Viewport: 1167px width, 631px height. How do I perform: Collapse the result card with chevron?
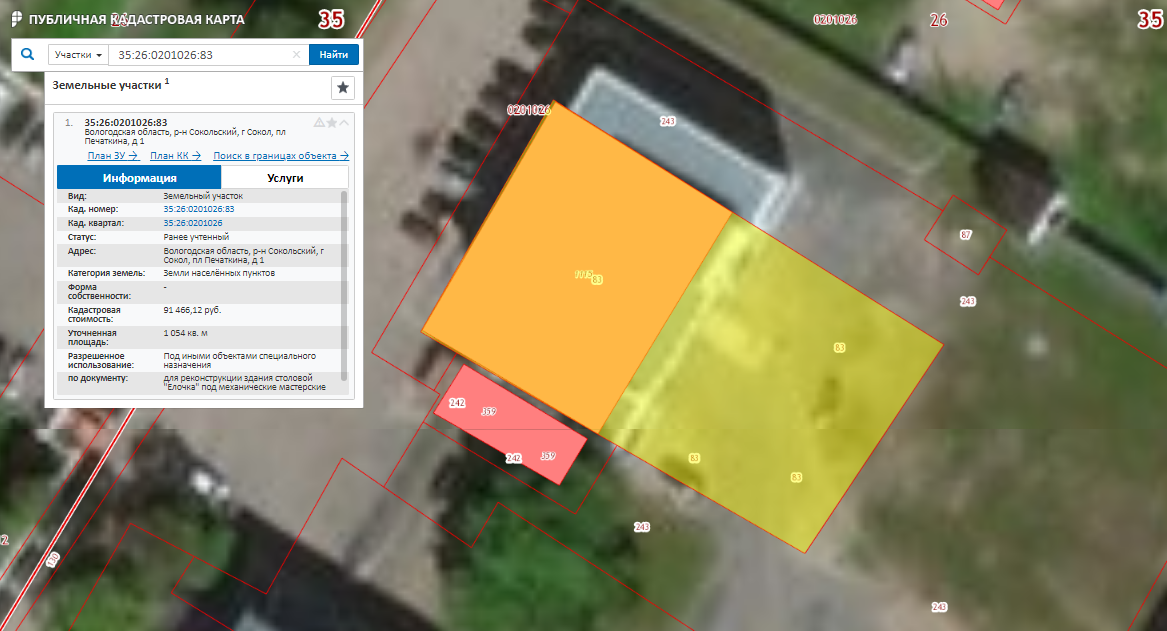tap(344, 122)
